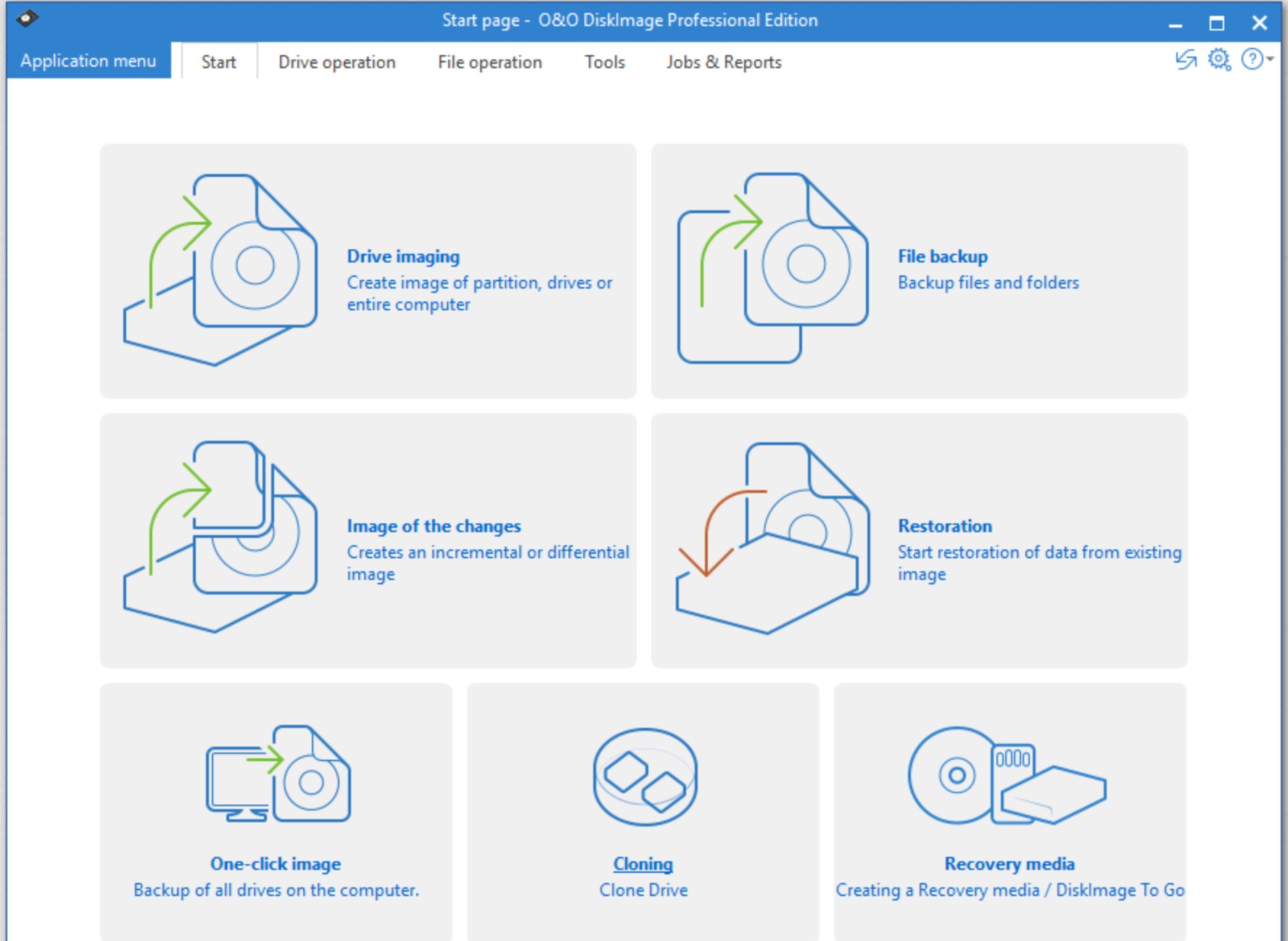Click the File backup illustration icon

(x=773, y=268)
